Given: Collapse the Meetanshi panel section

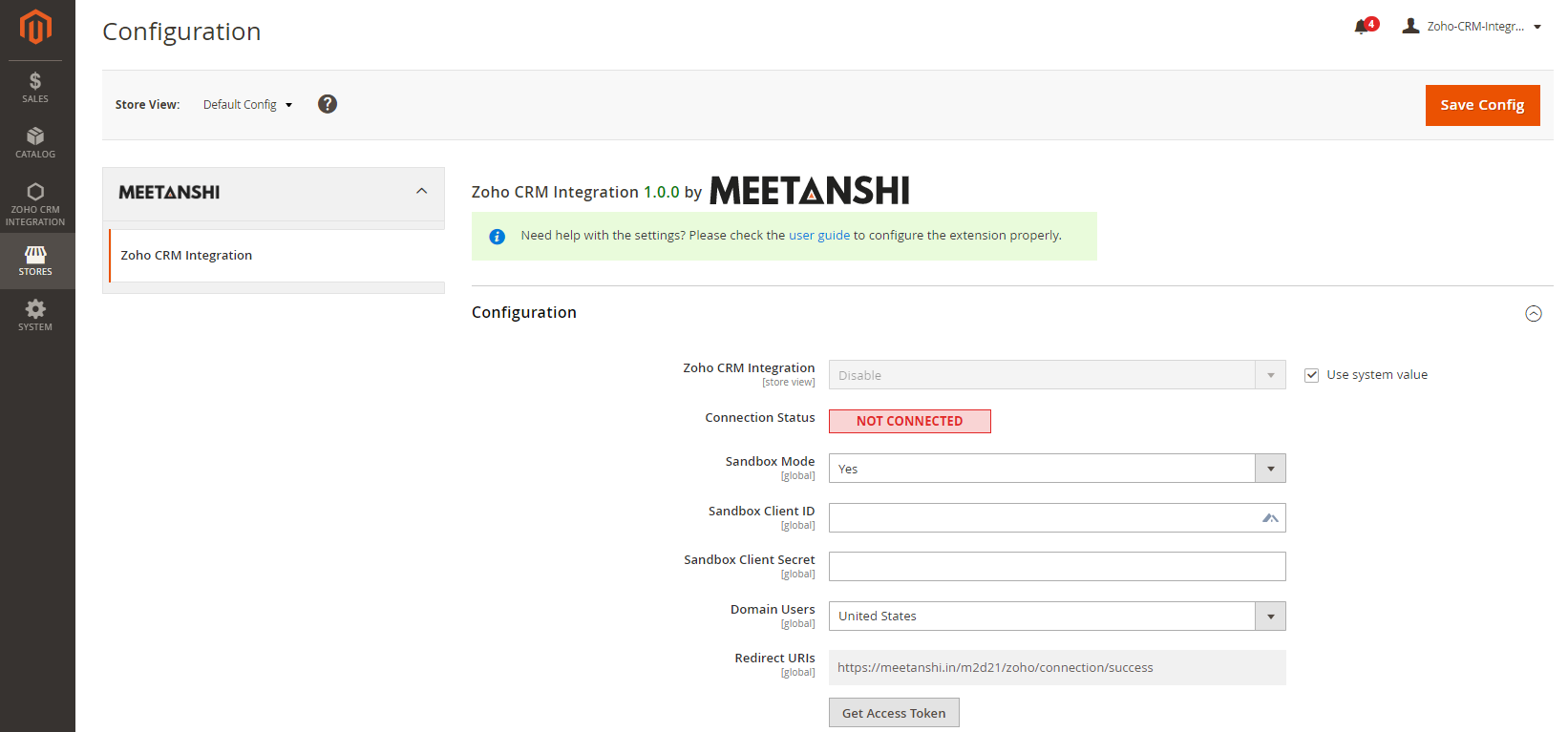Looking at the screenshot, I should [x=421, y=192].
